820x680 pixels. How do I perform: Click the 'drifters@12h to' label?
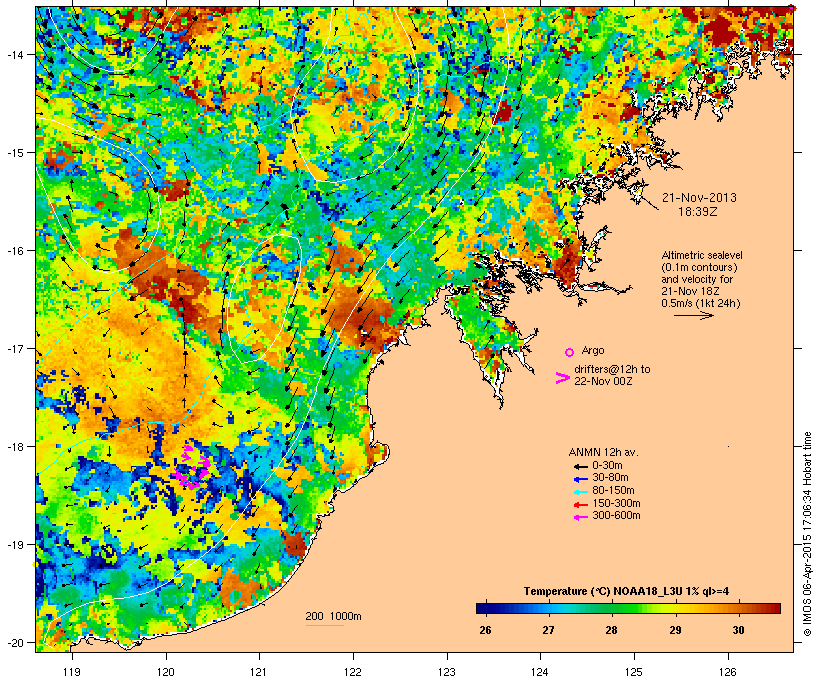(612, 369)
